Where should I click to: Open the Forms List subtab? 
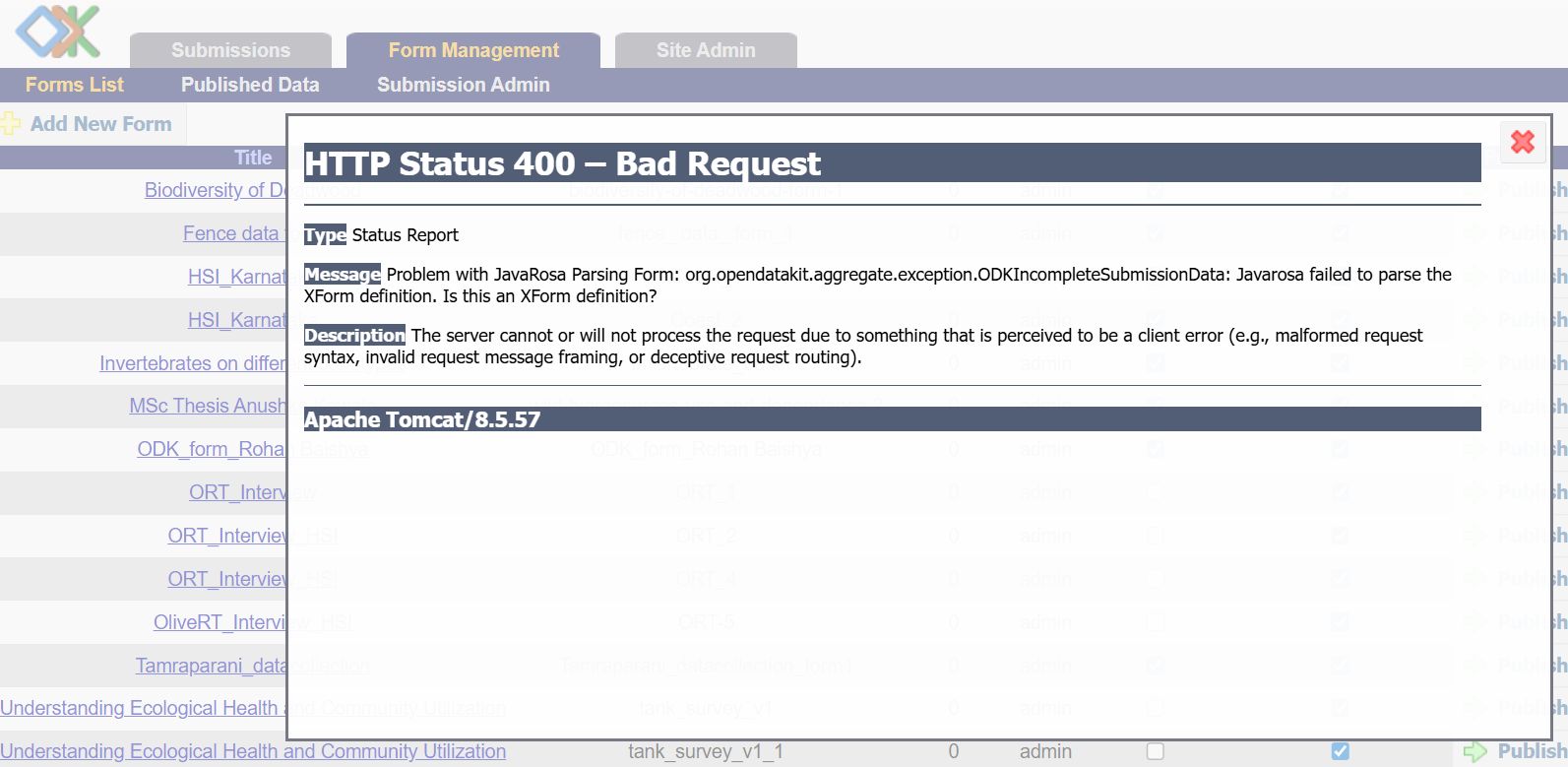tap(75, 85)
